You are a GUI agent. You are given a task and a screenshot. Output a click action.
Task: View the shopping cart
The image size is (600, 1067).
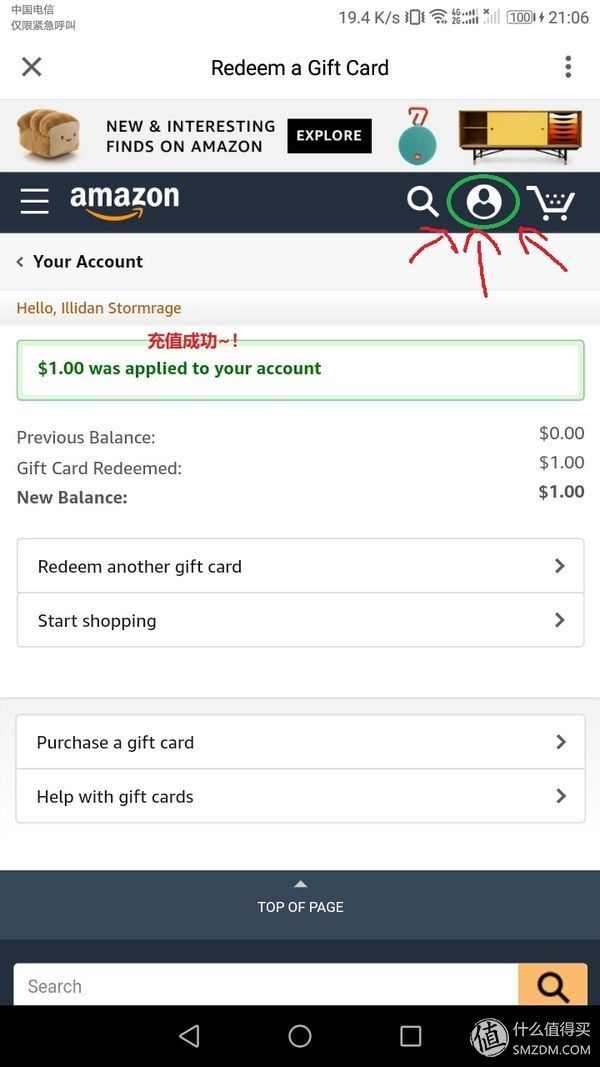550,202
